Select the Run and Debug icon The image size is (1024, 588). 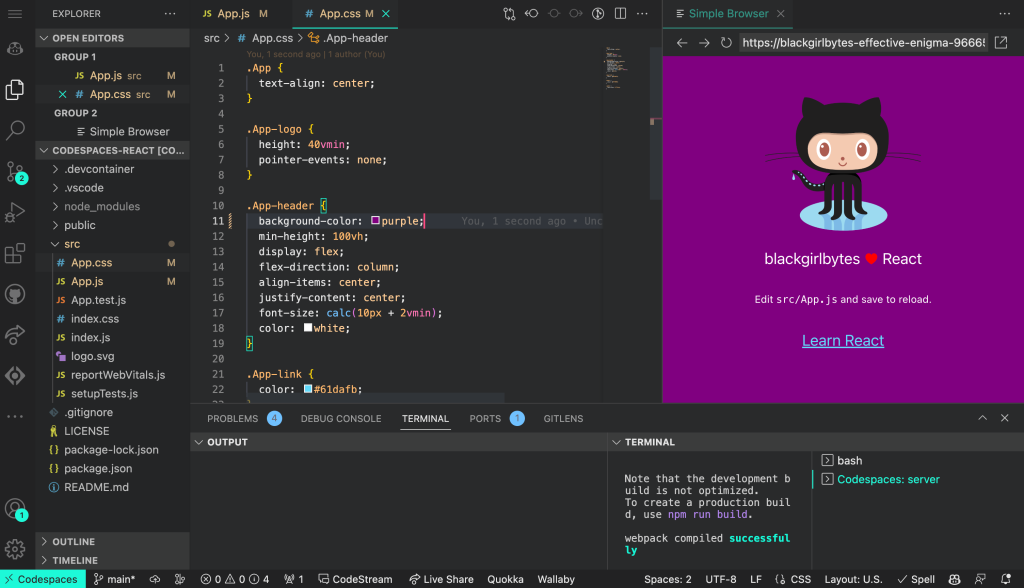coord(14,212)
